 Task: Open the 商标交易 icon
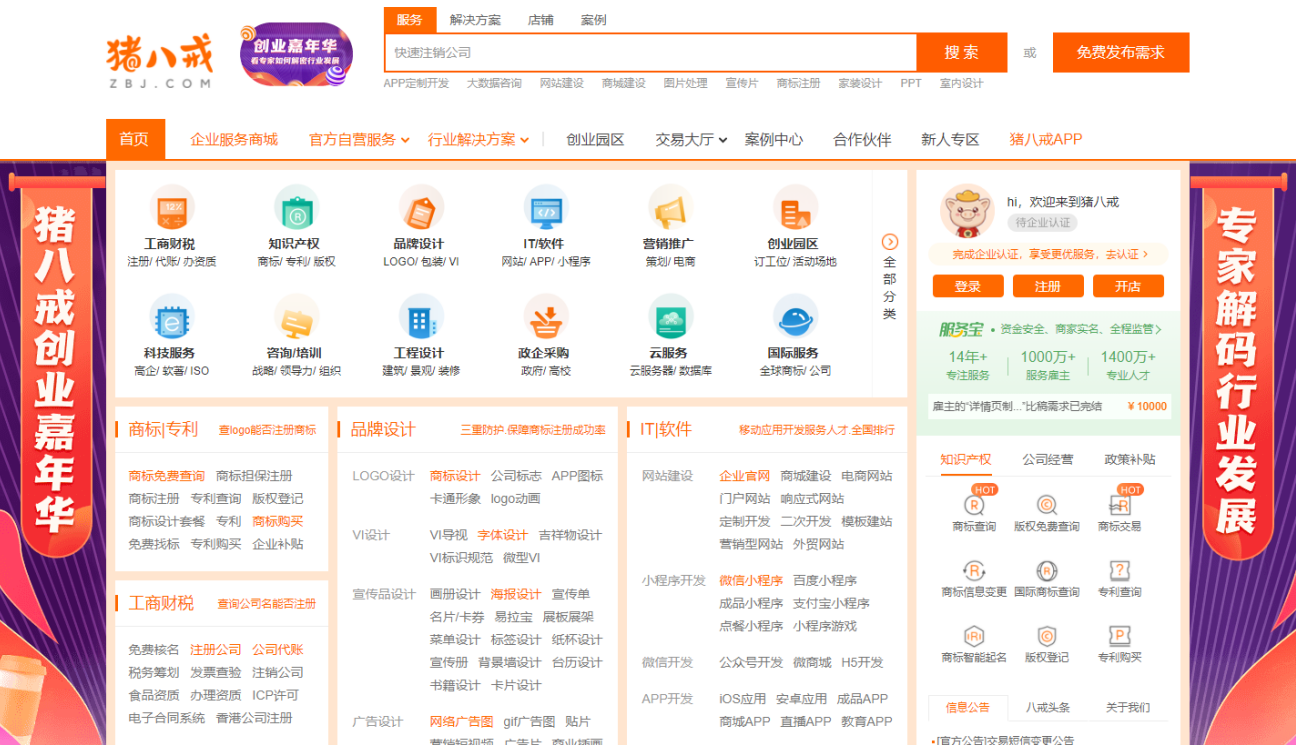coord(1119,505)
